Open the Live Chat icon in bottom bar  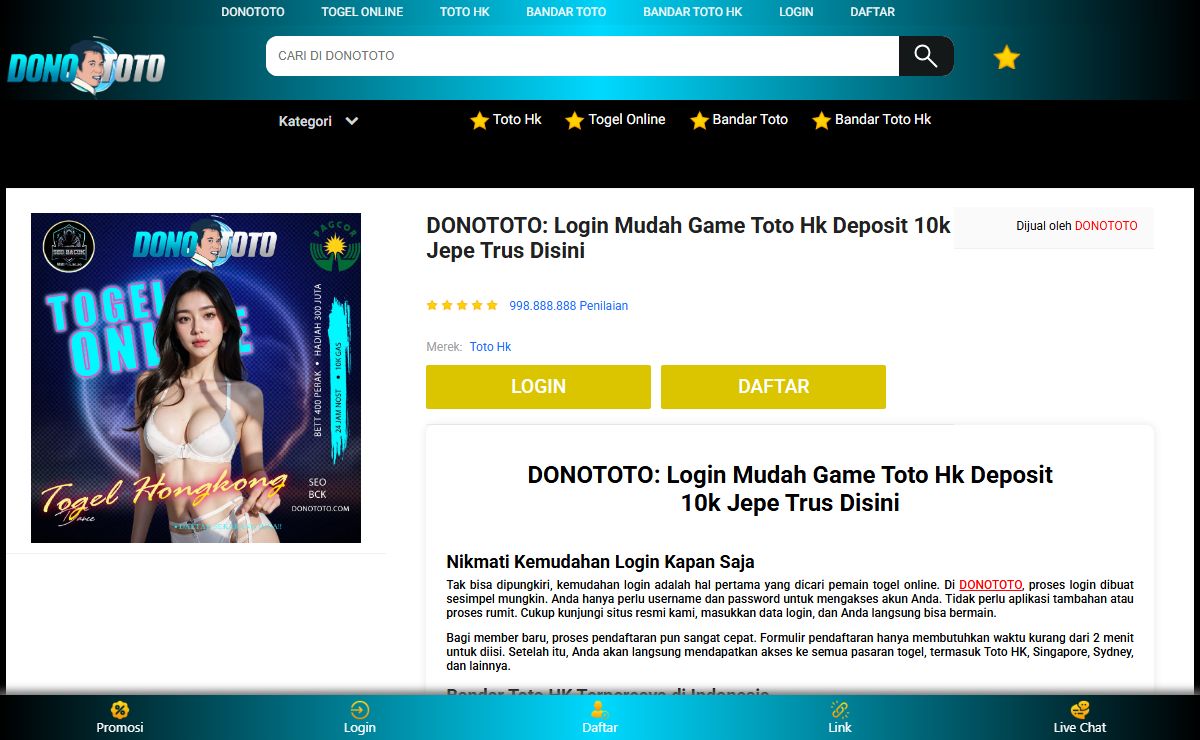1080,710
